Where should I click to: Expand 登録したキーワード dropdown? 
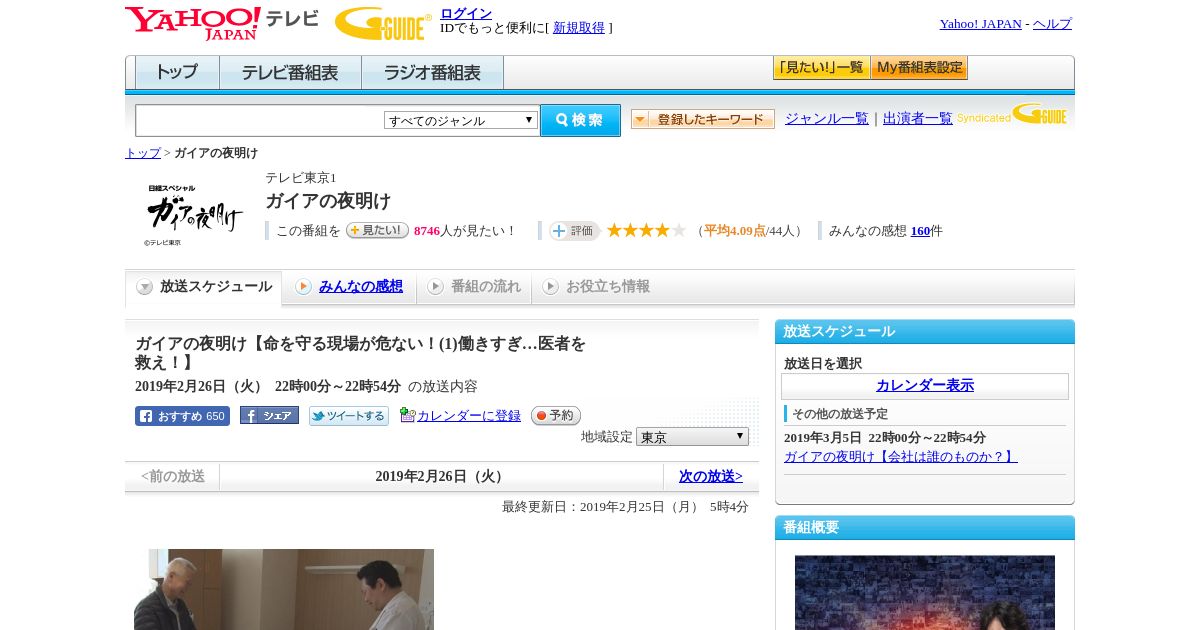point(703,119)
